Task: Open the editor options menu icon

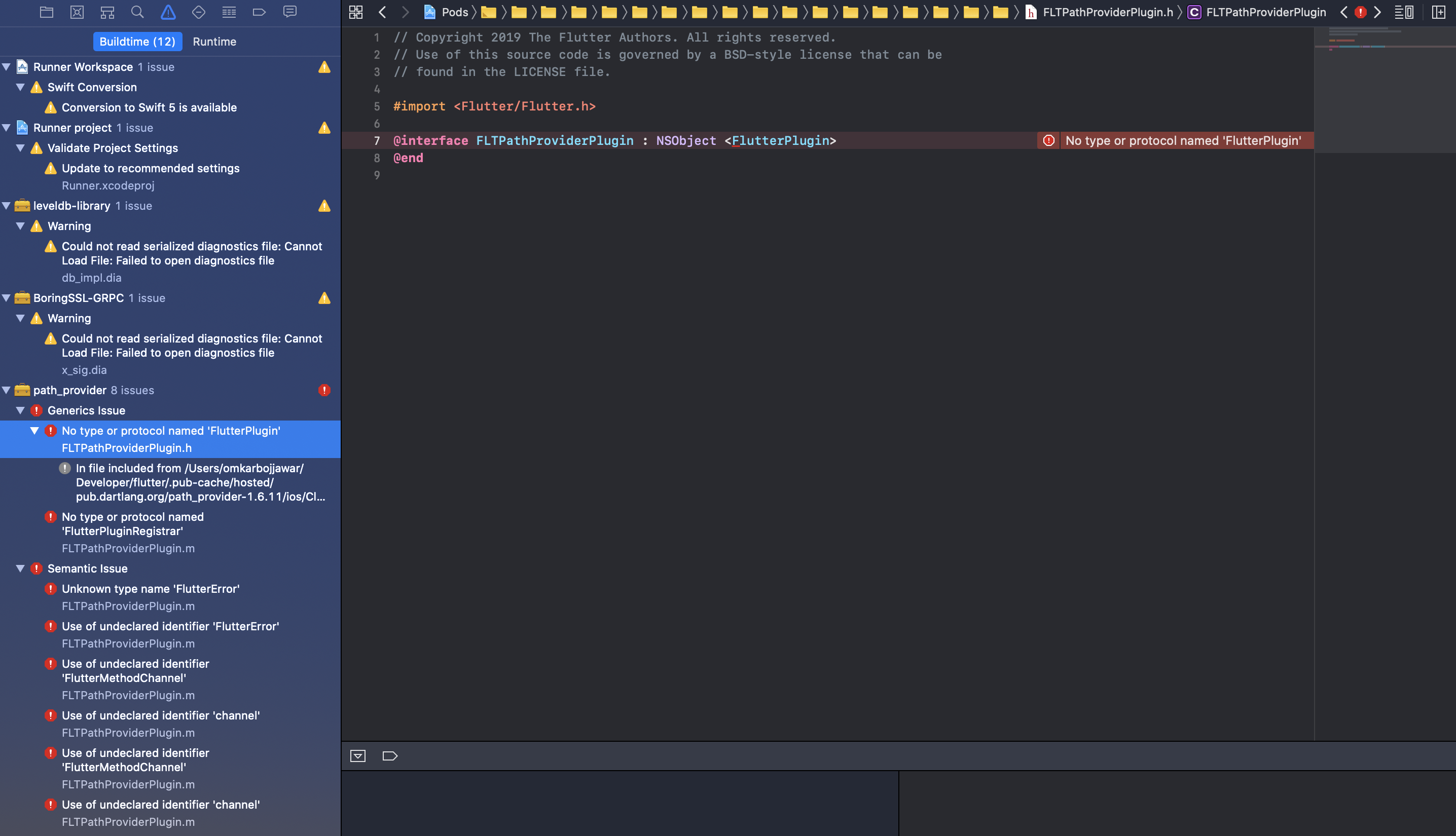Action: (x=1404, y=12)
